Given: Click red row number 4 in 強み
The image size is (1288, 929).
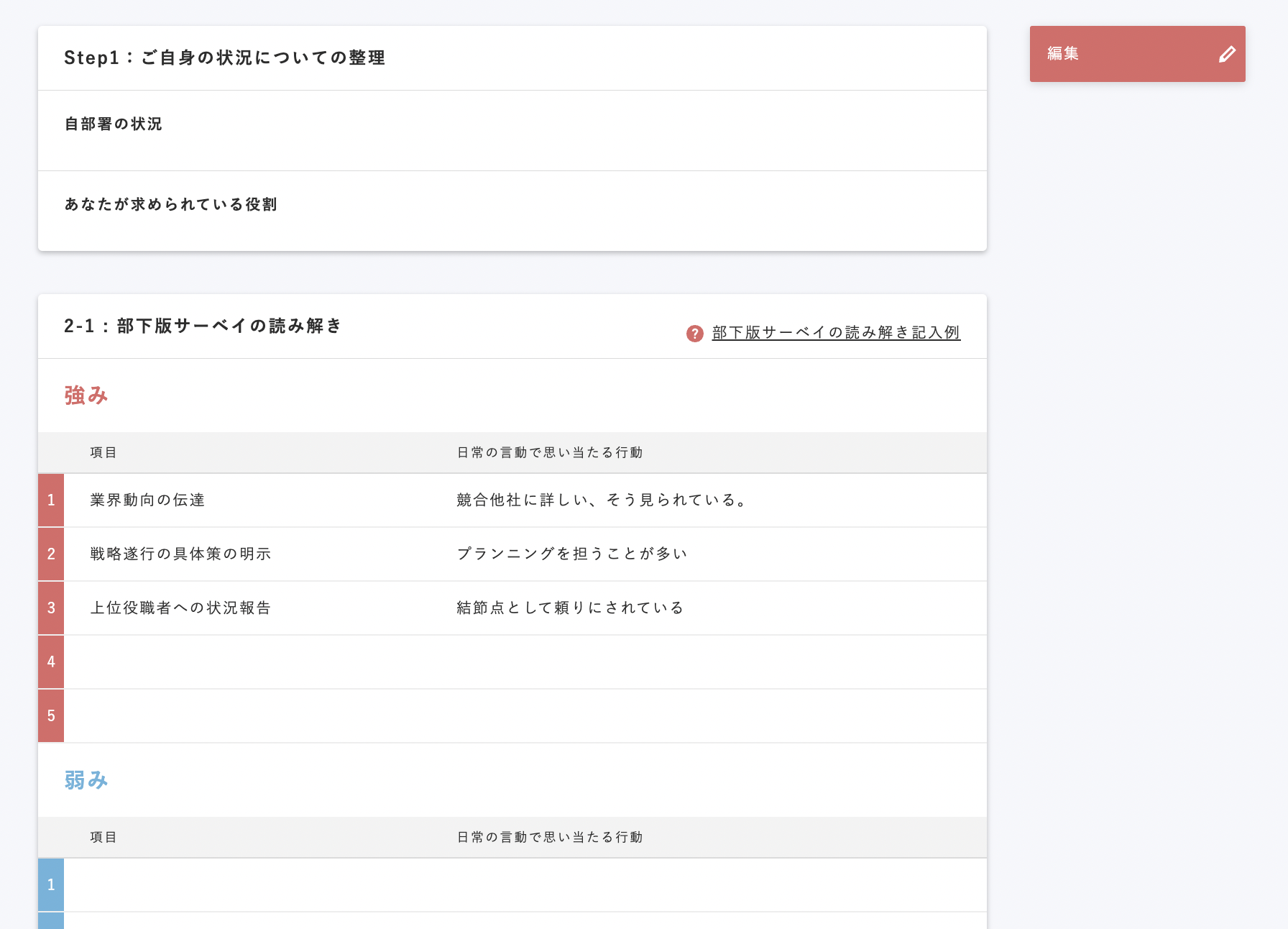Looking at the screenshot, I should 51,662.
